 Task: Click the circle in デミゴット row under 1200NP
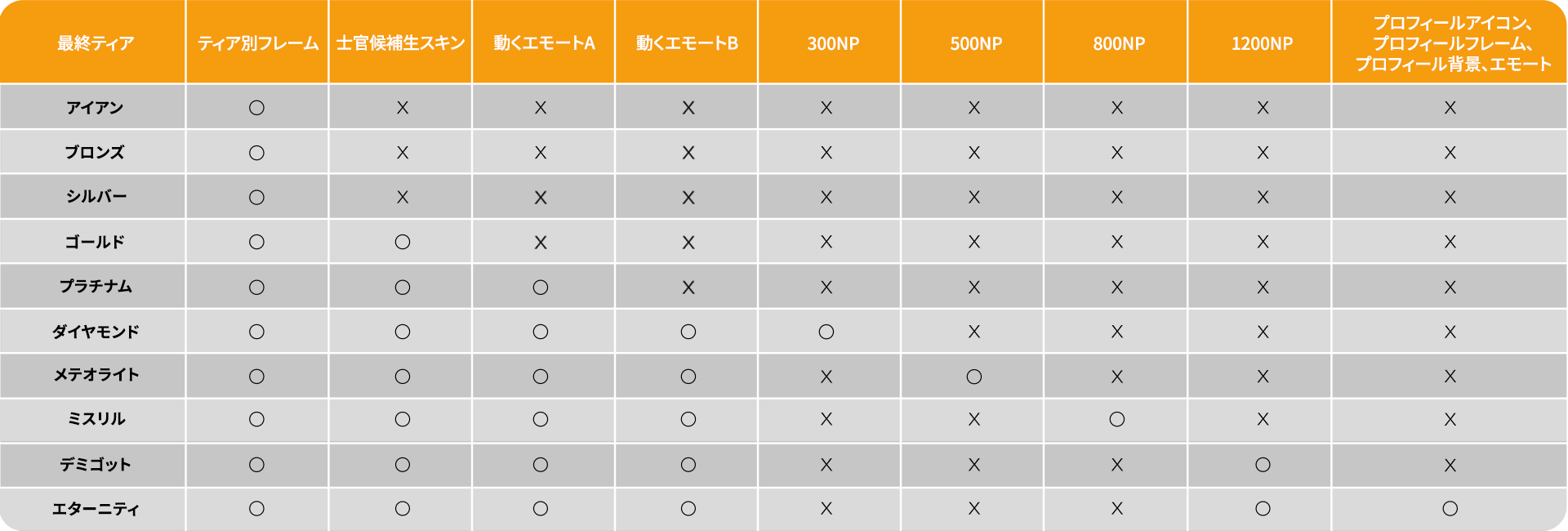[1263, 465]
